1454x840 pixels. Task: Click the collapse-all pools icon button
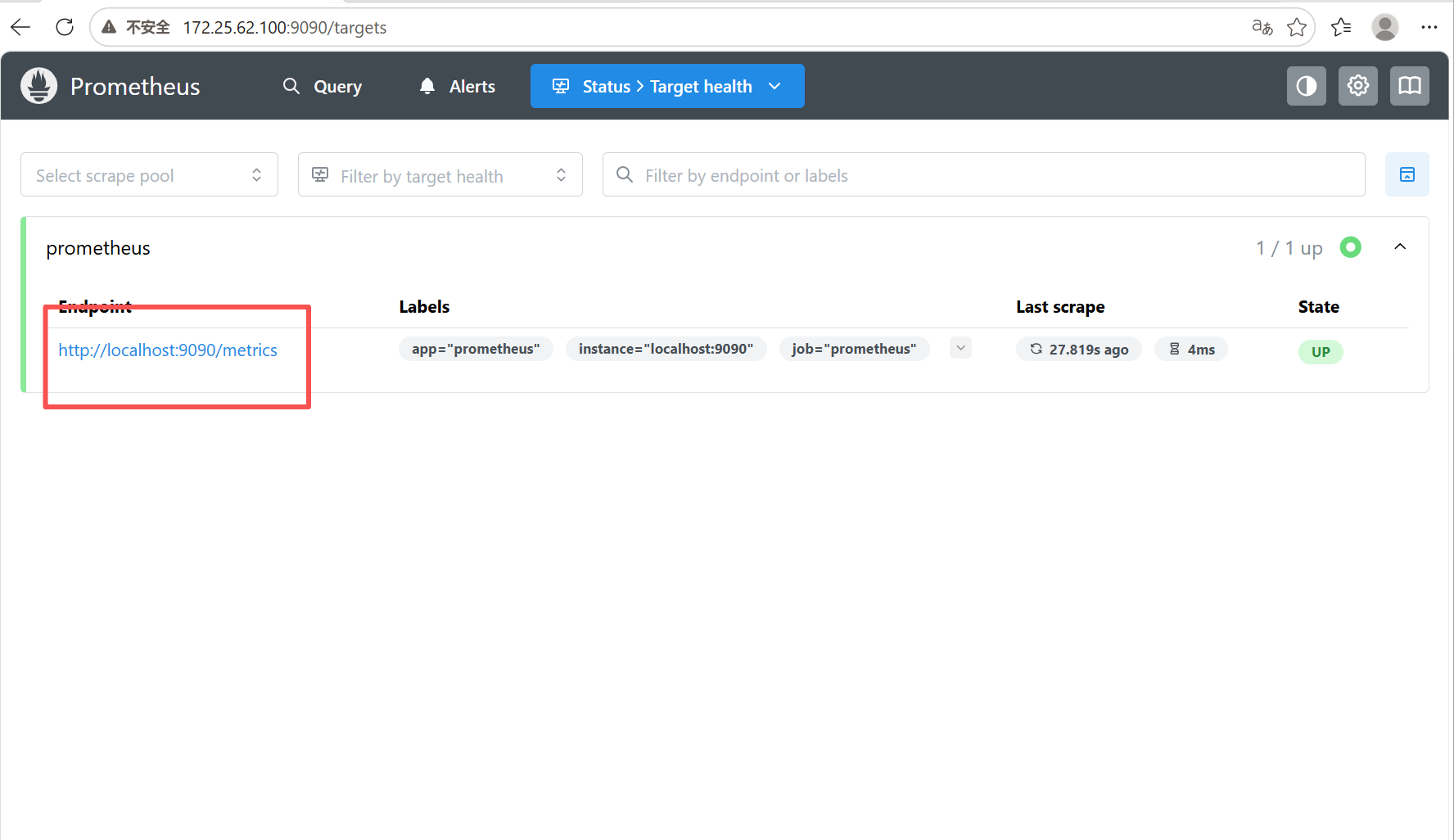[x=1407, y=174]
